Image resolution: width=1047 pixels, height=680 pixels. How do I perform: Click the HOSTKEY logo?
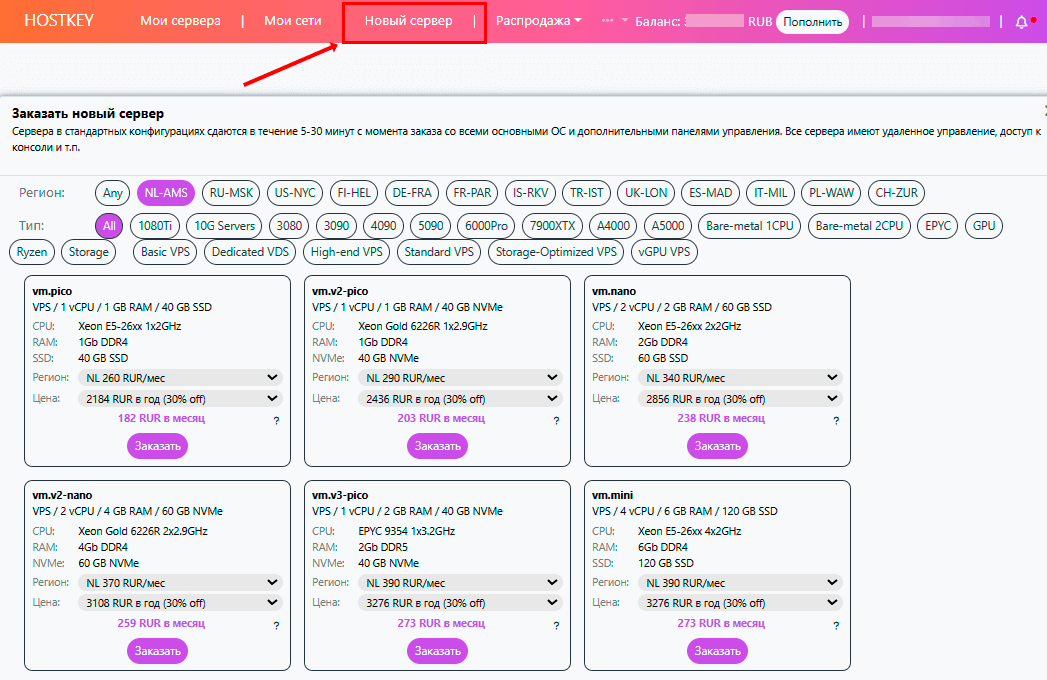(58, 21)
